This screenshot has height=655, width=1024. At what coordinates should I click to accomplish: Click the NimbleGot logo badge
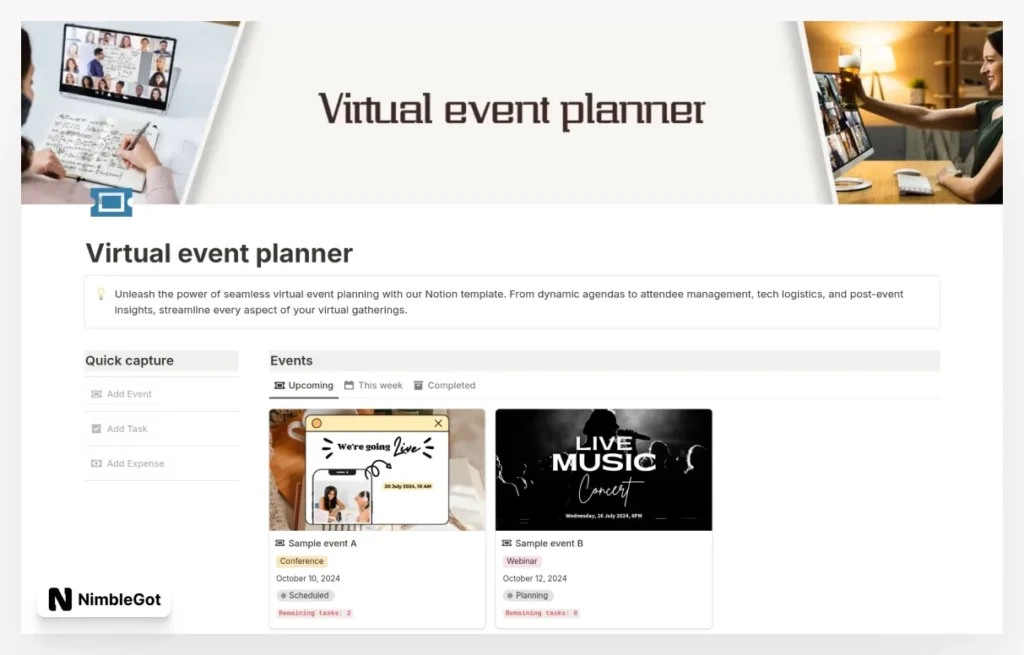click(x=104, y=599)
